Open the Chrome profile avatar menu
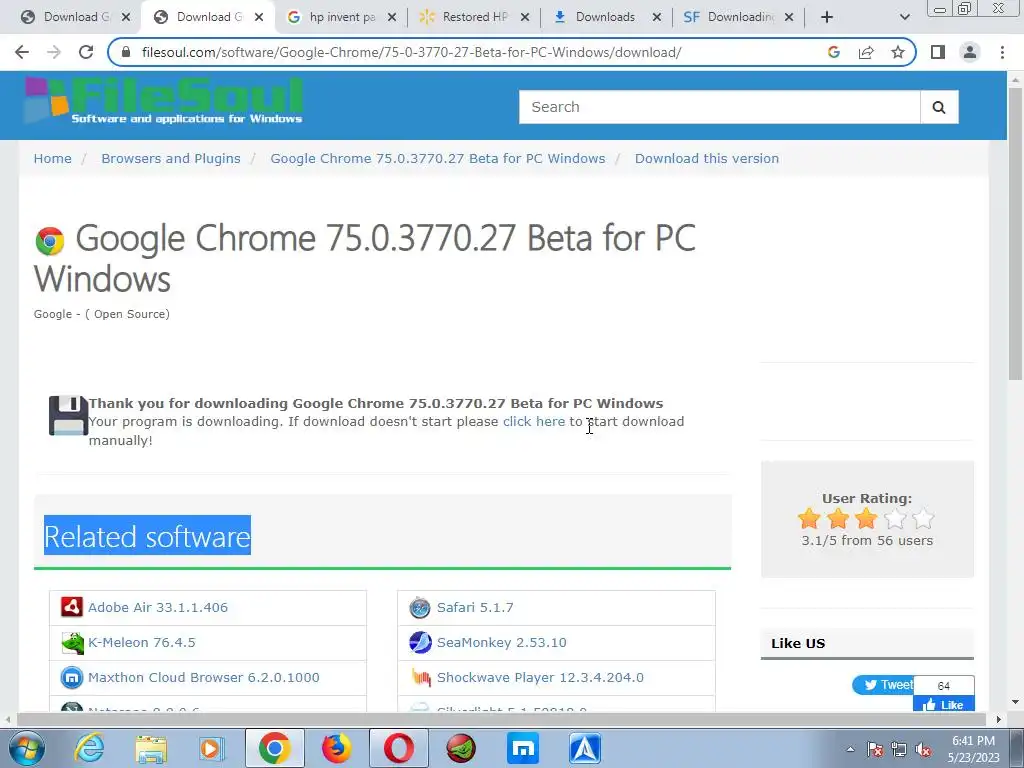 pos(970,52)
